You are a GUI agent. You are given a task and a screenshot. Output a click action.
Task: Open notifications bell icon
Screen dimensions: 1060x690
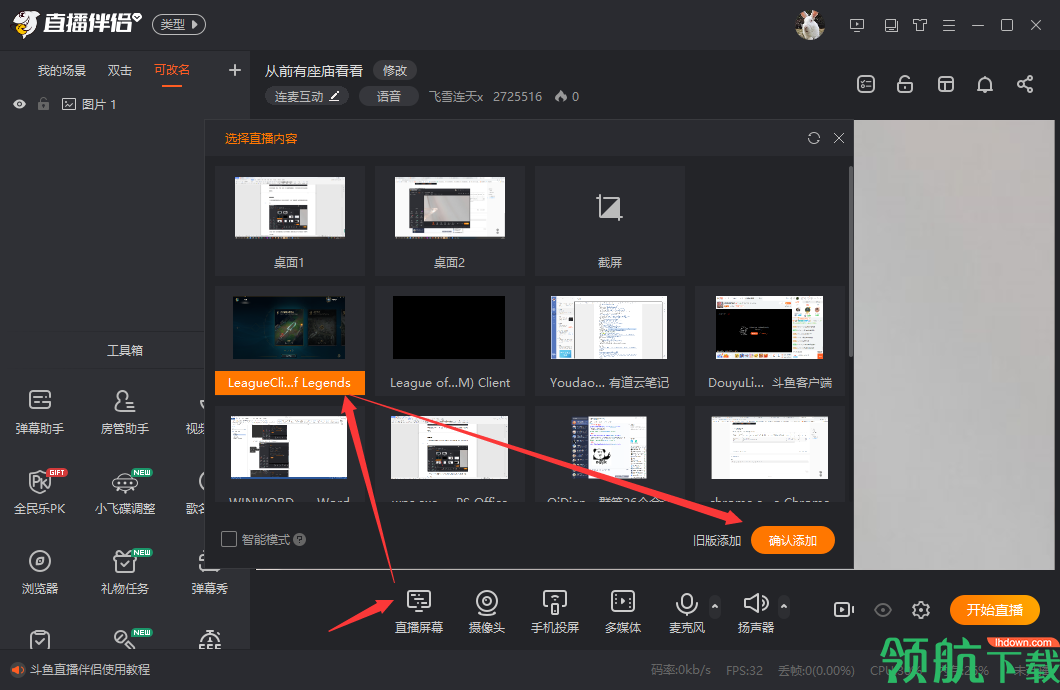tap(985, 84)
